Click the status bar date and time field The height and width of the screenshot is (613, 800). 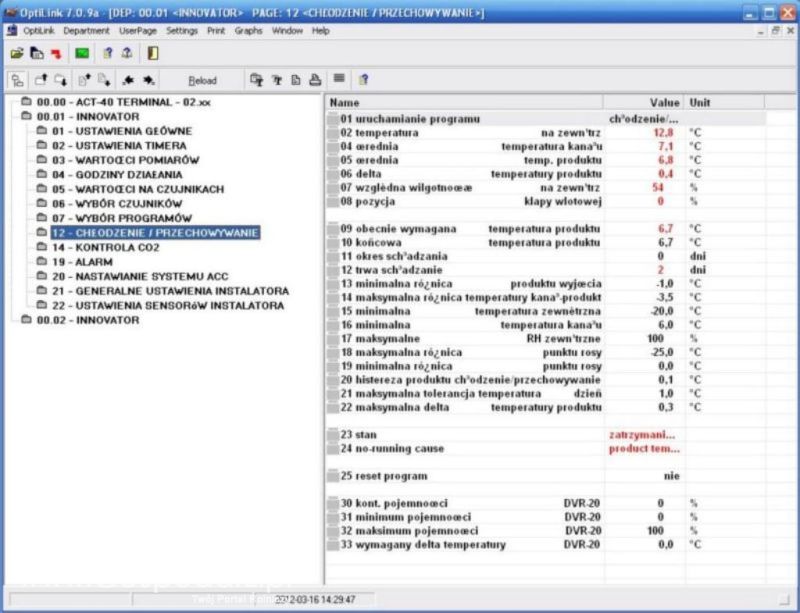tap(314, 599)
